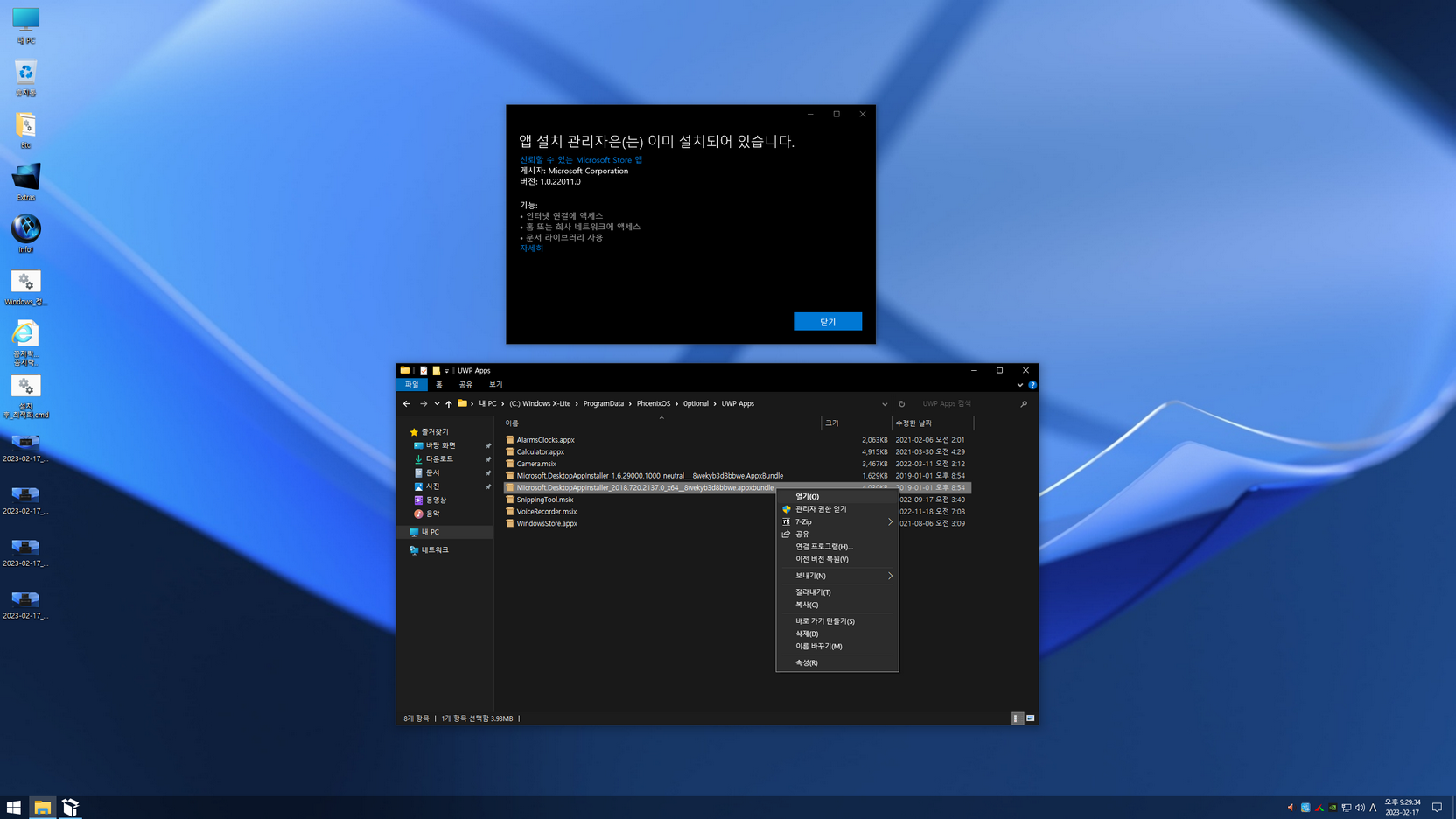Expand chevron after Optional in address bar
The height and width of the screenshot is (819, 1456).
pyautogui.click(x=715, y=403)
